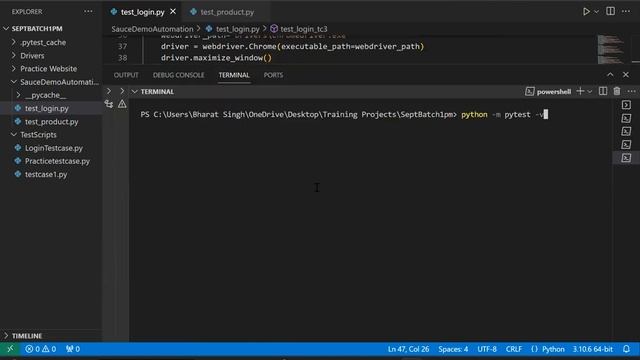Click the terminal command input line
Image resolution: width=640 pixels, height=360 pixels.
click(x=344, y=115)
